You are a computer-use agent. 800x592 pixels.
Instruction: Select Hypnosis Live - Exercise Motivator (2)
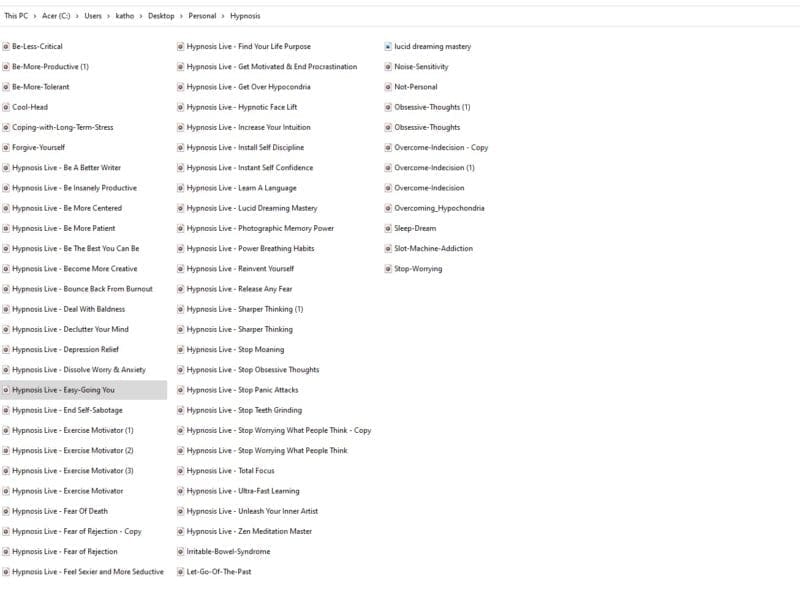point(73,451)
